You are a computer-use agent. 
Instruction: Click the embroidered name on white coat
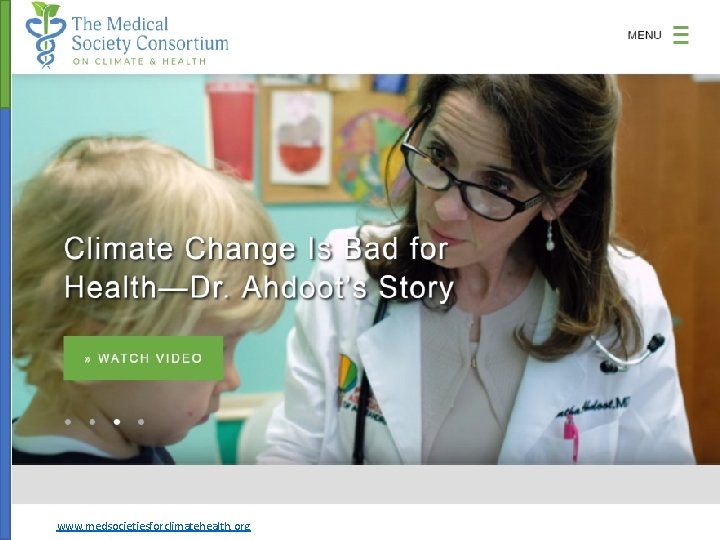pyautogui.click(x=592, y=408)
